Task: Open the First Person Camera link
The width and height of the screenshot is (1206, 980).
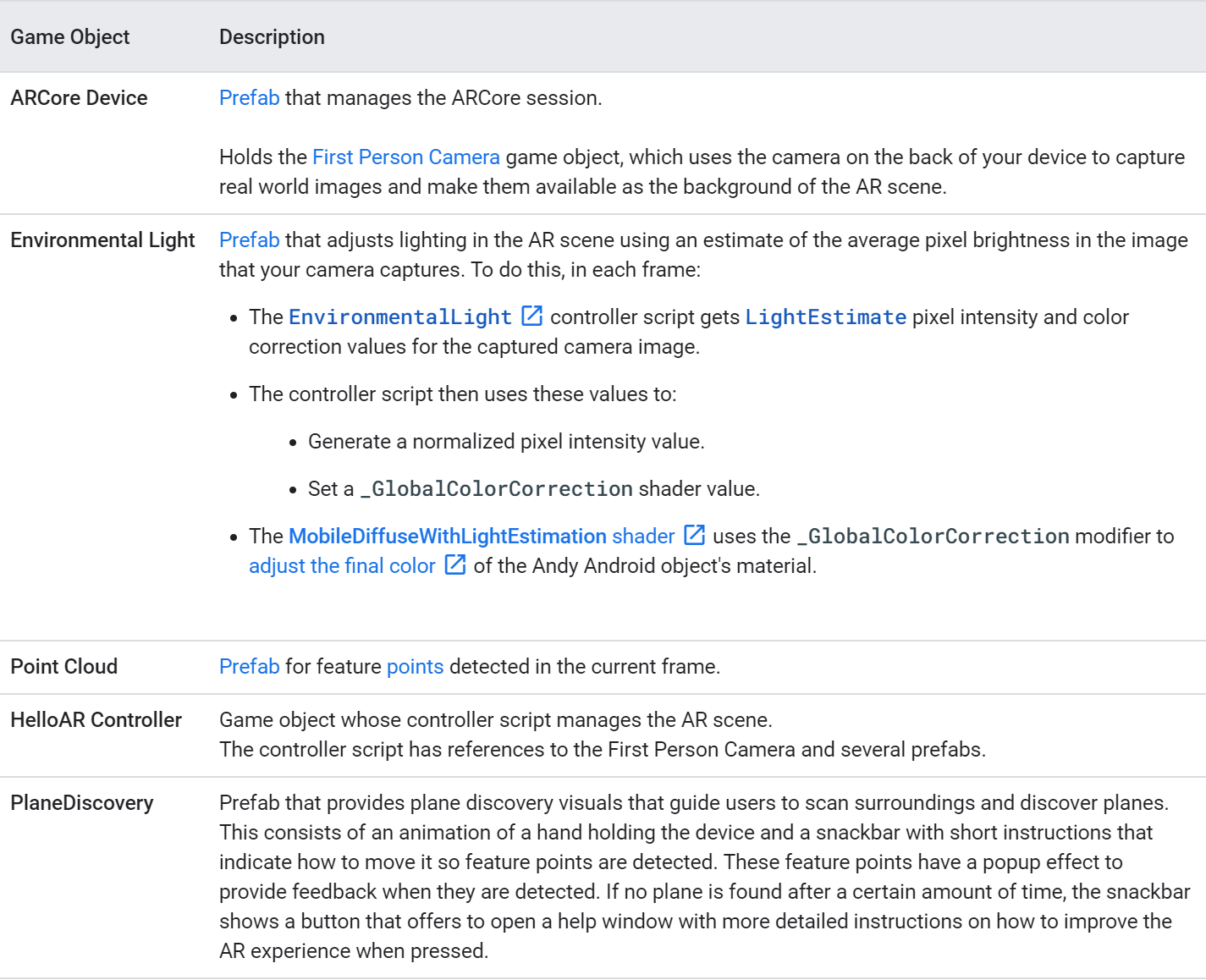Action: coord(405,157)
